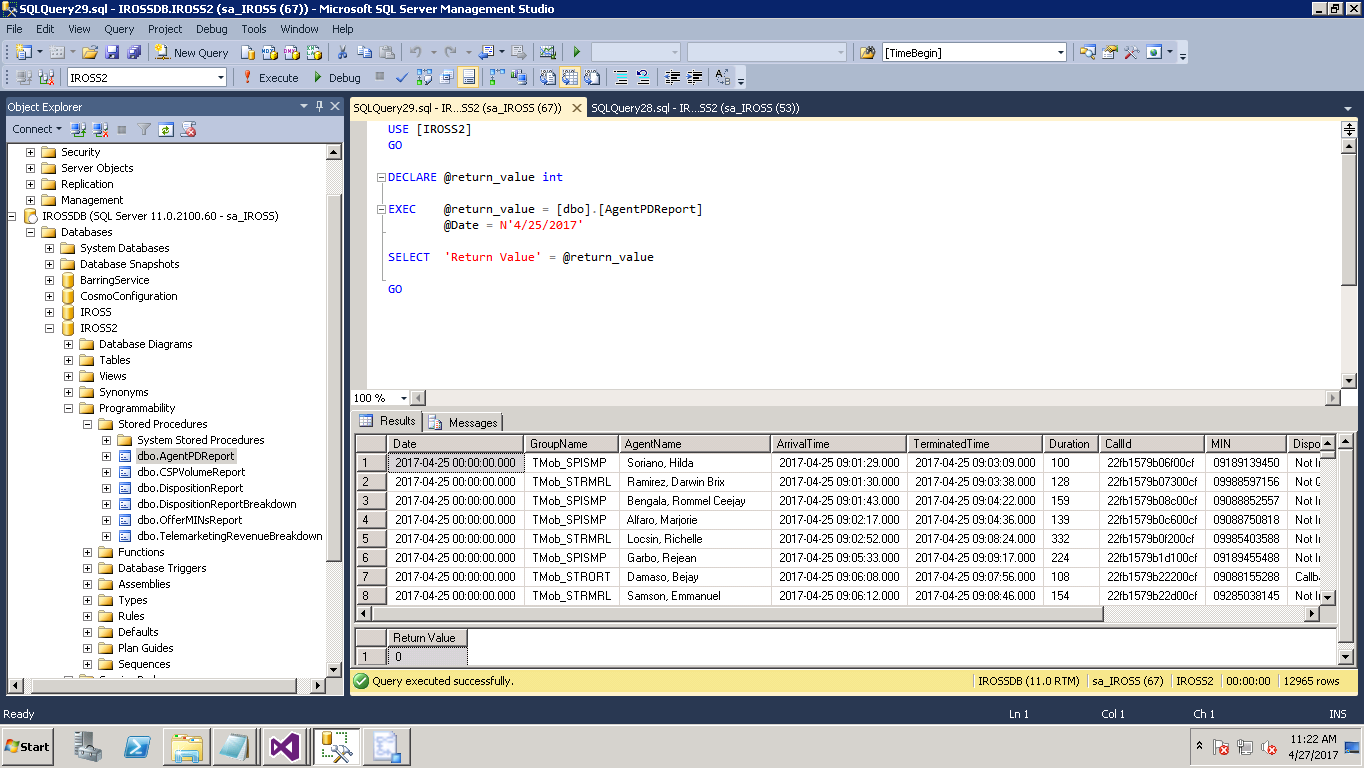Click the Object Explorer vertical scrollbar
The image size is (1364, 768).
click(x=335, y=411)
